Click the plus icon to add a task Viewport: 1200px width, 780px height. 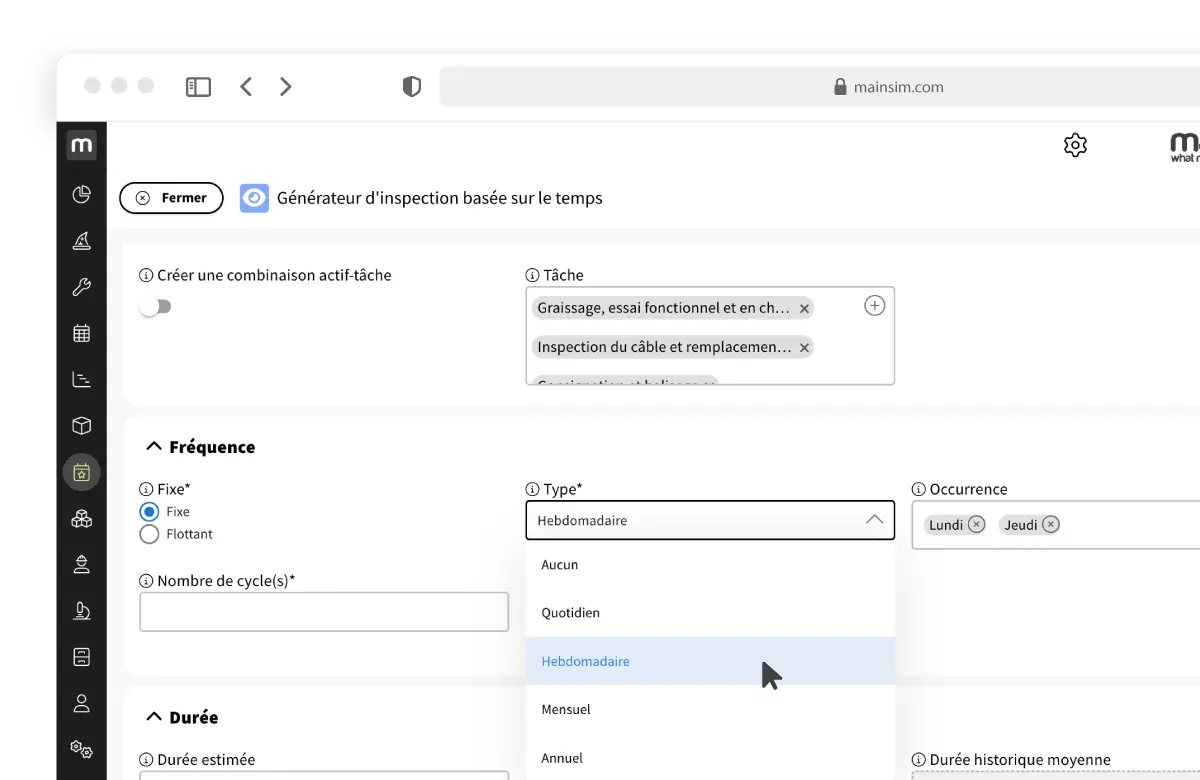point(874,306)
